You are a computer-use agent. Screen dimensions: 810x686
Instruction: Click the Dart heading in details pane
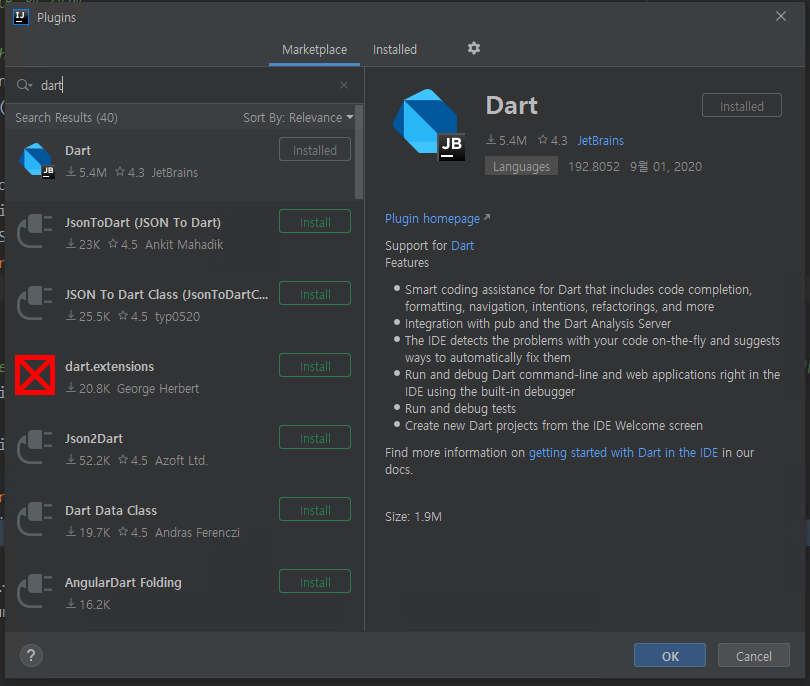[x=511, y=105]
